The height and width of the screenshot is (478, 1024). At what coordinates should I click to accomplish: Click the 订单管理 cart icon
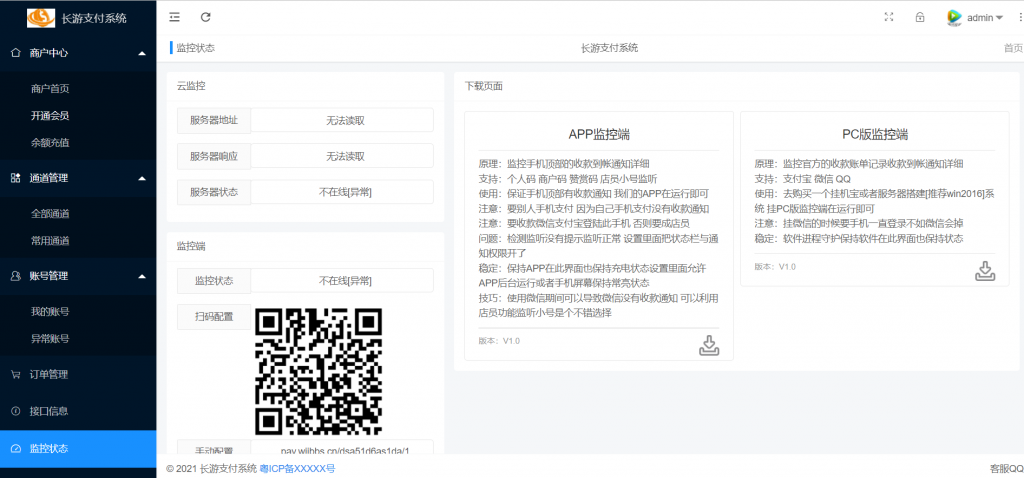(16, 375)
